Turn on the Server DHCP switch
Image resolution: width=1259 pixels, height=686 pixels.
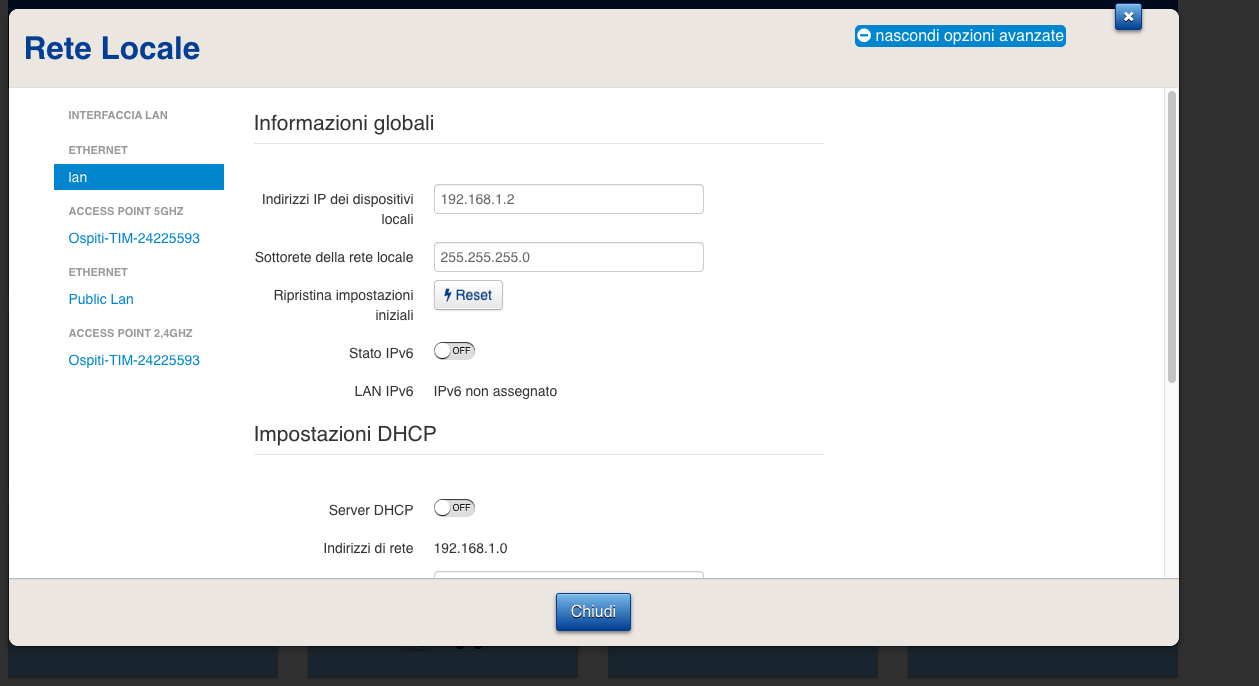tap(454, 508)
